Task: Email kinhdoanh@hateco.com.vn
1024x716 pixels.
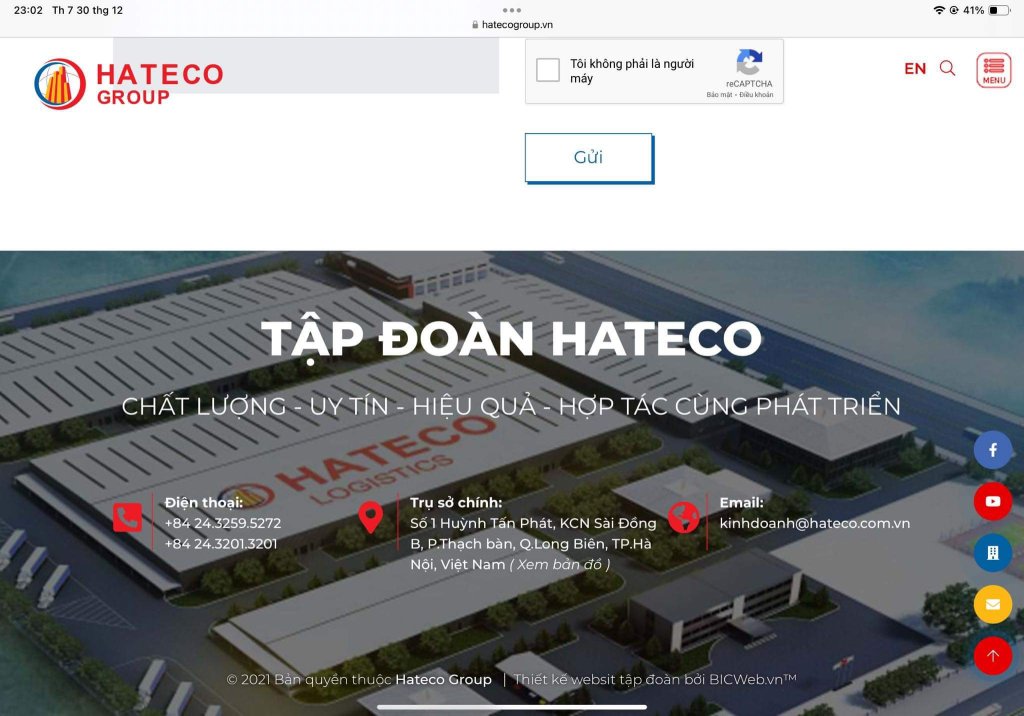Action: click(x=814, y=523)
